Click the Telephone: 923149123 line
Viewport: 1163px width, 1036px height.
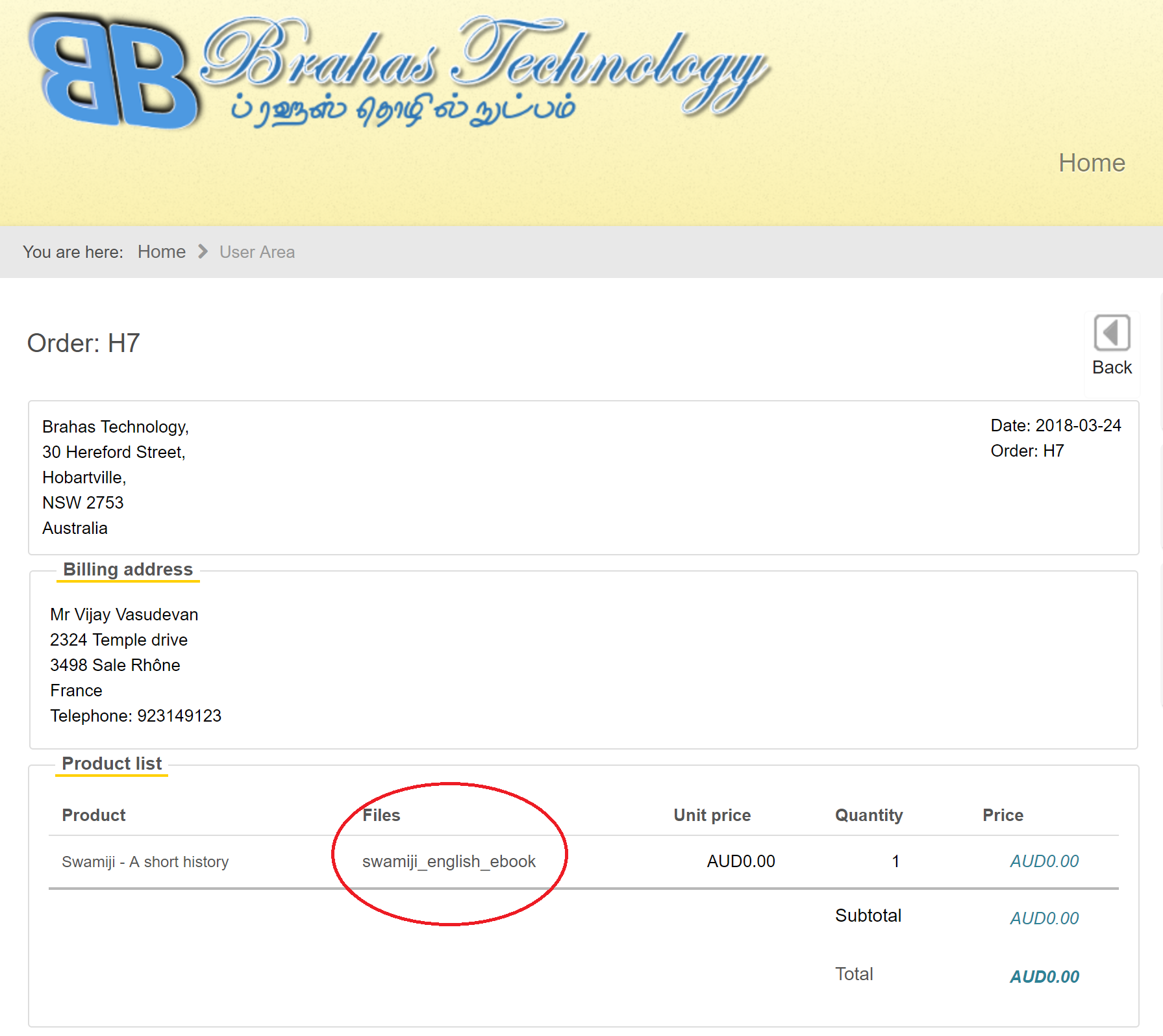tap(136, 716)
